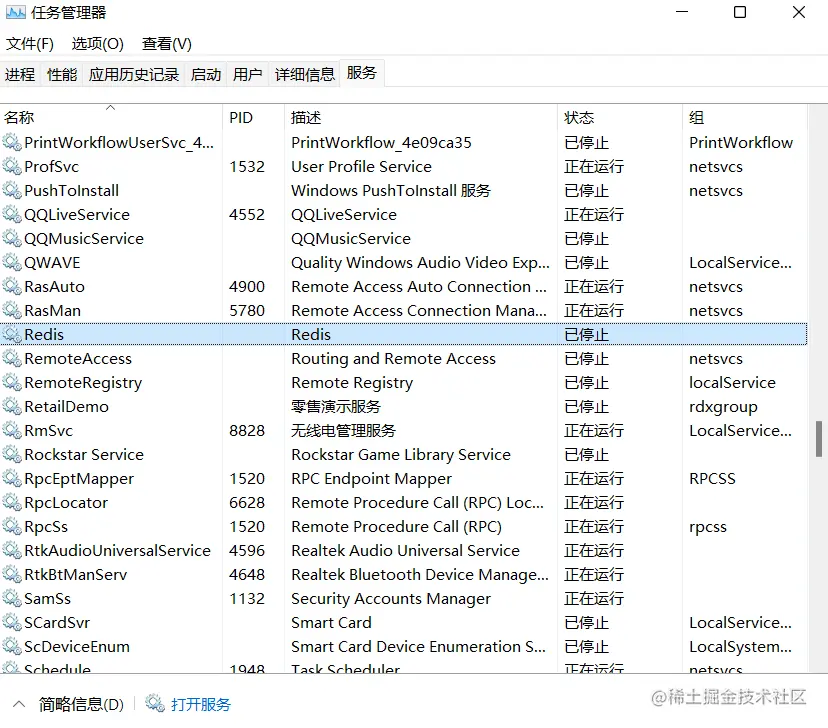Switch to the 进程 tab
Image resolution: width=828 pixels, height=728 pixels.
point(20,74)
